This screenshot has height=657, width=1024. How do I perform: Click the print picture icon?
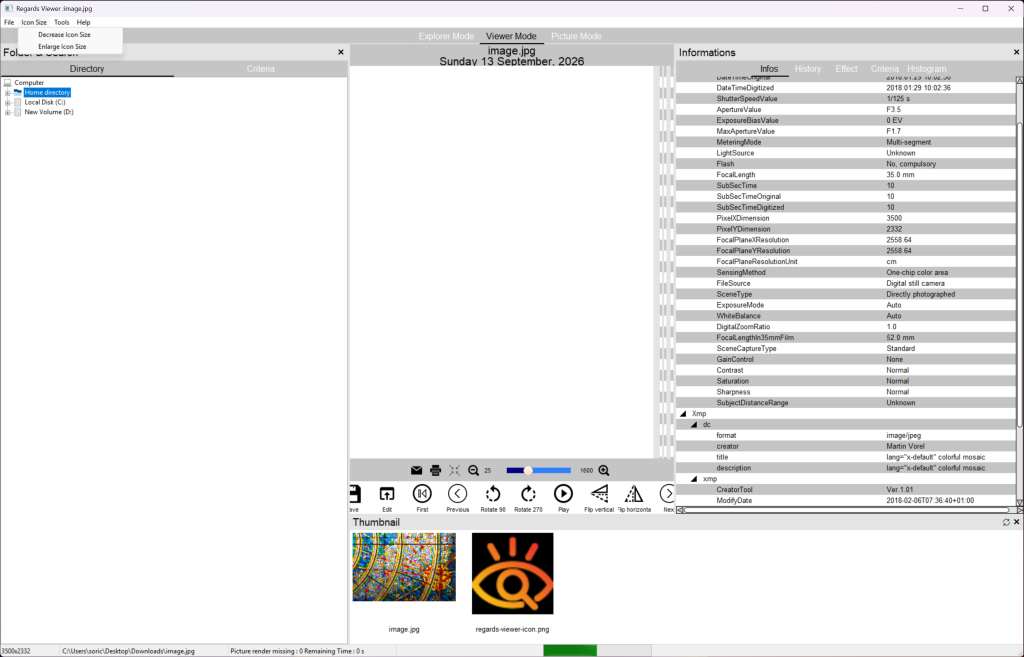pyautogui.click(x=436, y=470)
